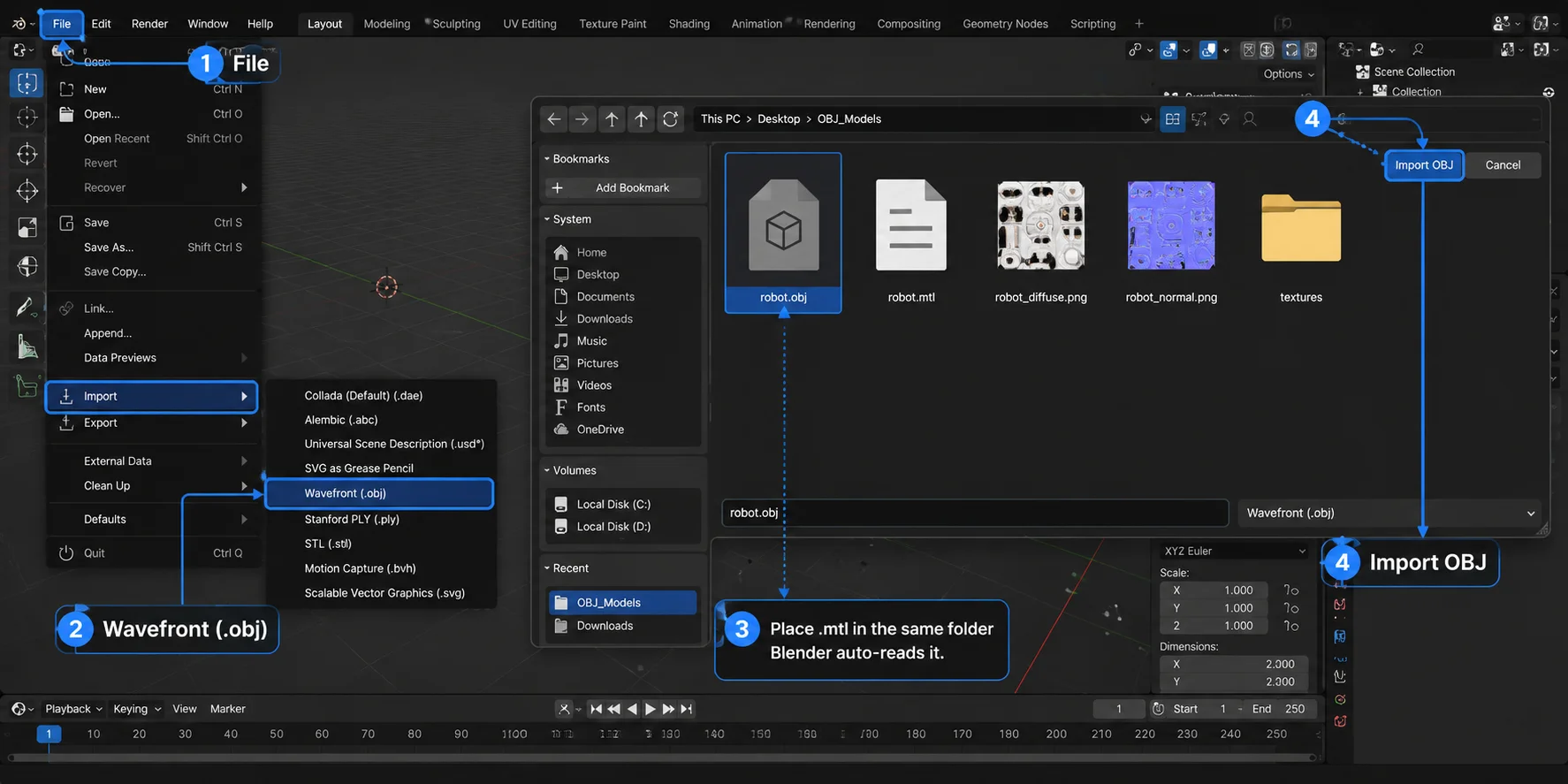Click the Dimensions X value field
This screenshot has width=1568, height=784.
1233,665
